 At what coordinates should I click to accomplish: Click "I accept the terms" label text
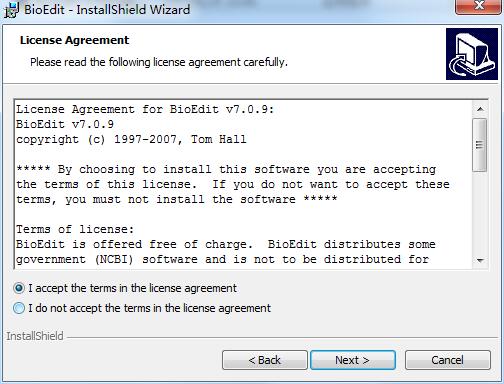(x=133, y=288)
